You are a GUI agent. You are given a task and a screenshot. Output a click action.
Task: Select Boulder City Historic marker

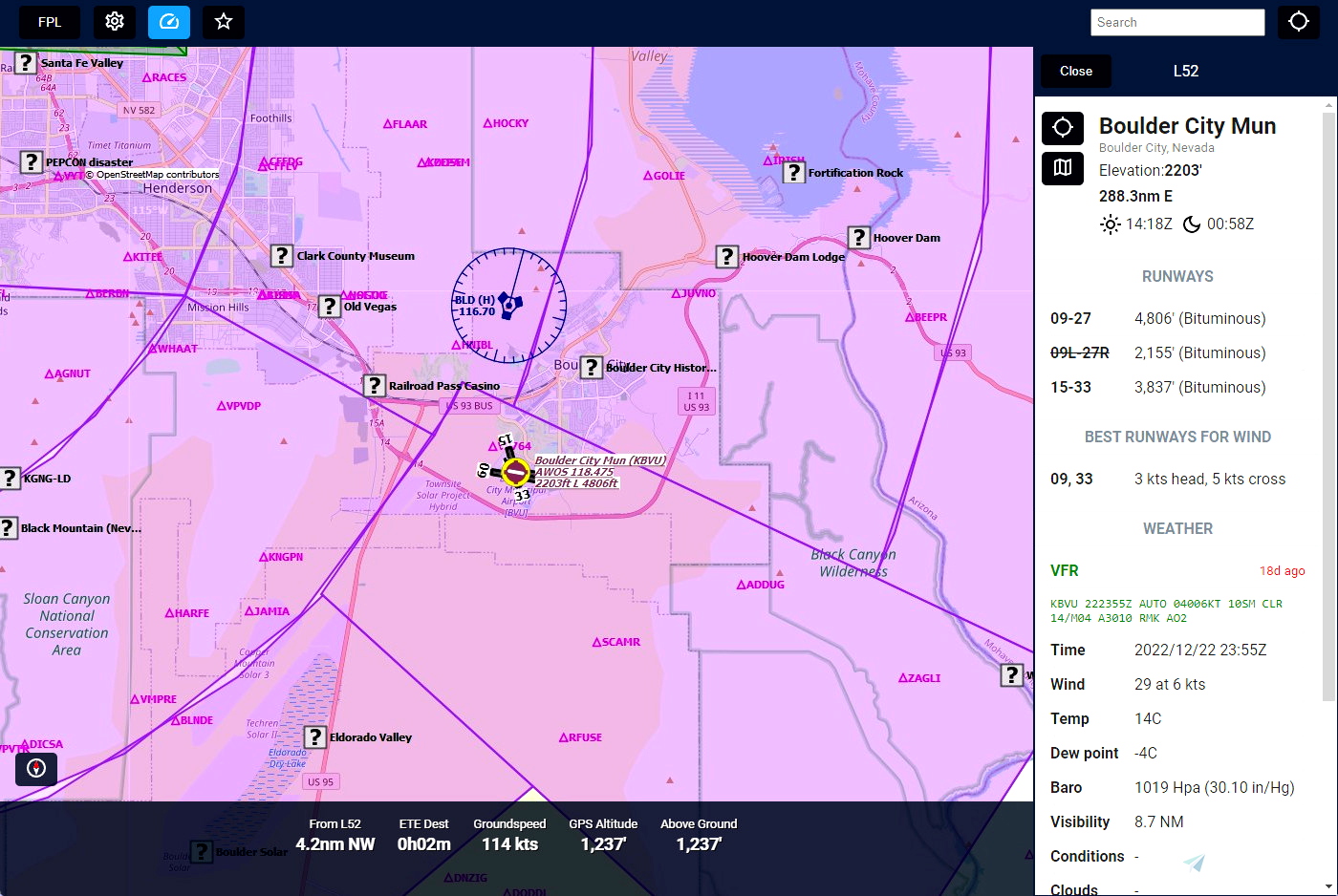coord(592,367)
